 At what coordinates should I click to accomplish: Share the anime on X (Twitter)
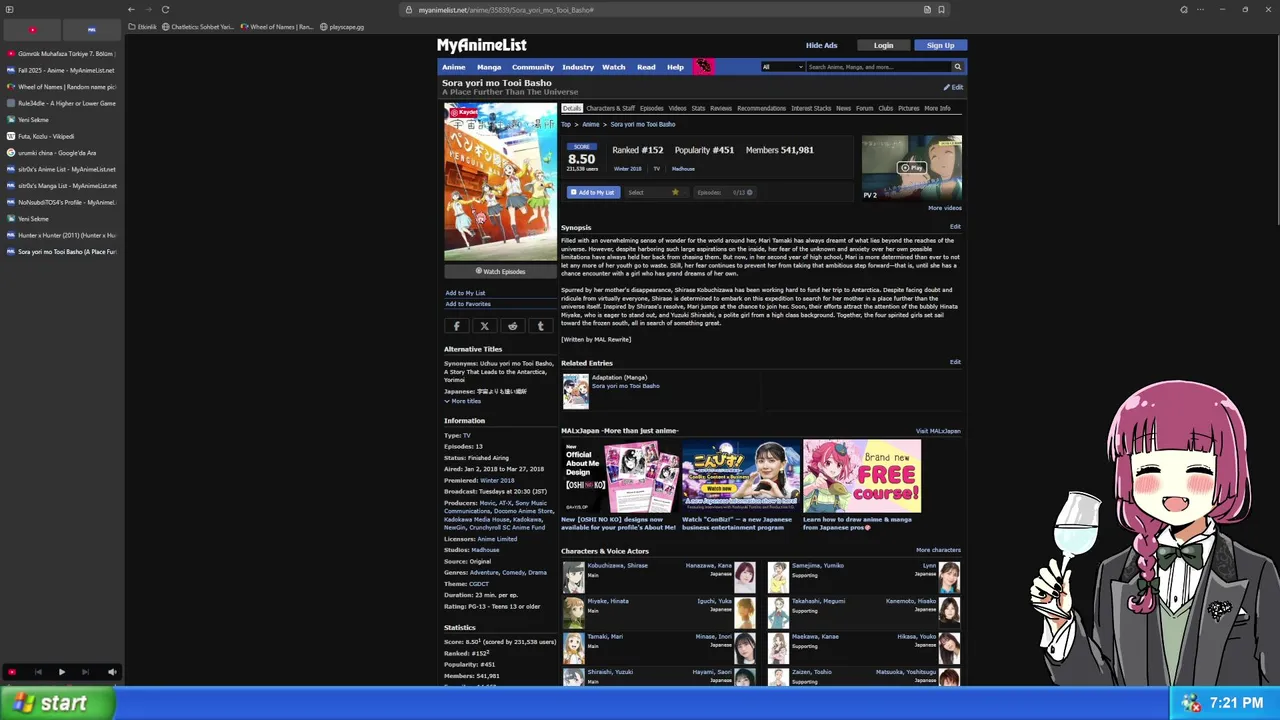(x=485, y=326)
